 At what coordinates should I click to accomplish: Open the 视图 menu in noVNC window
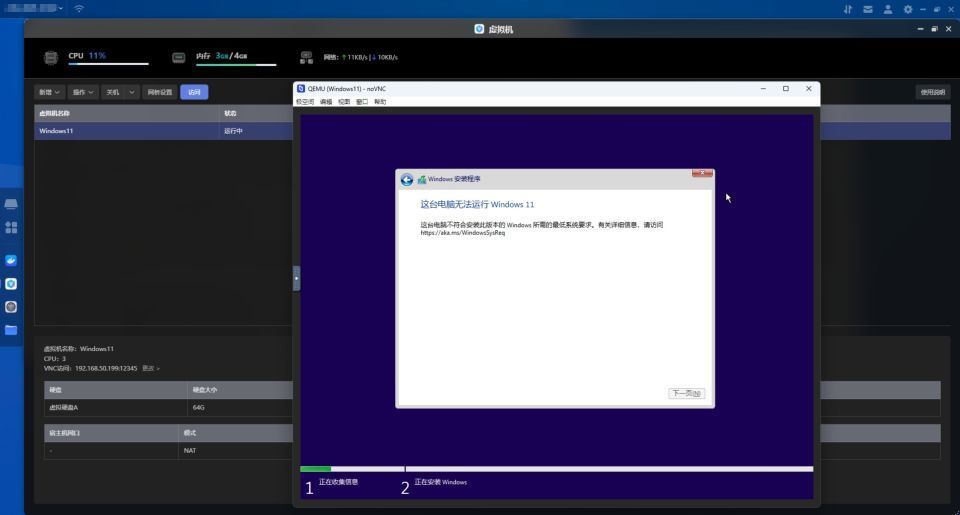(344, 102)
